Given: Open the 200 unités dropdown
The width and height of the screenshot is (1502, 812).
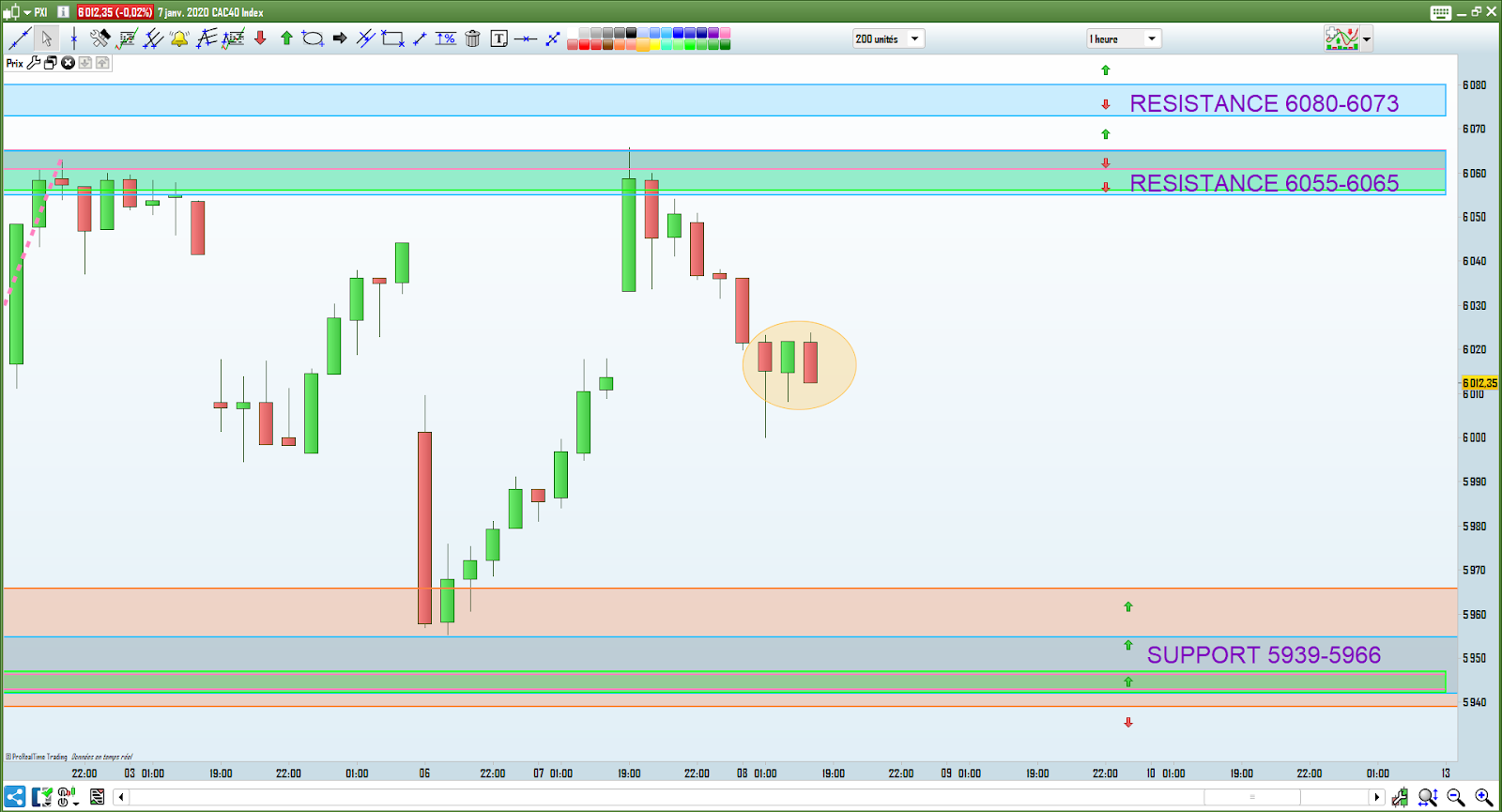Looking at the screenshot, I should [888, 38].
